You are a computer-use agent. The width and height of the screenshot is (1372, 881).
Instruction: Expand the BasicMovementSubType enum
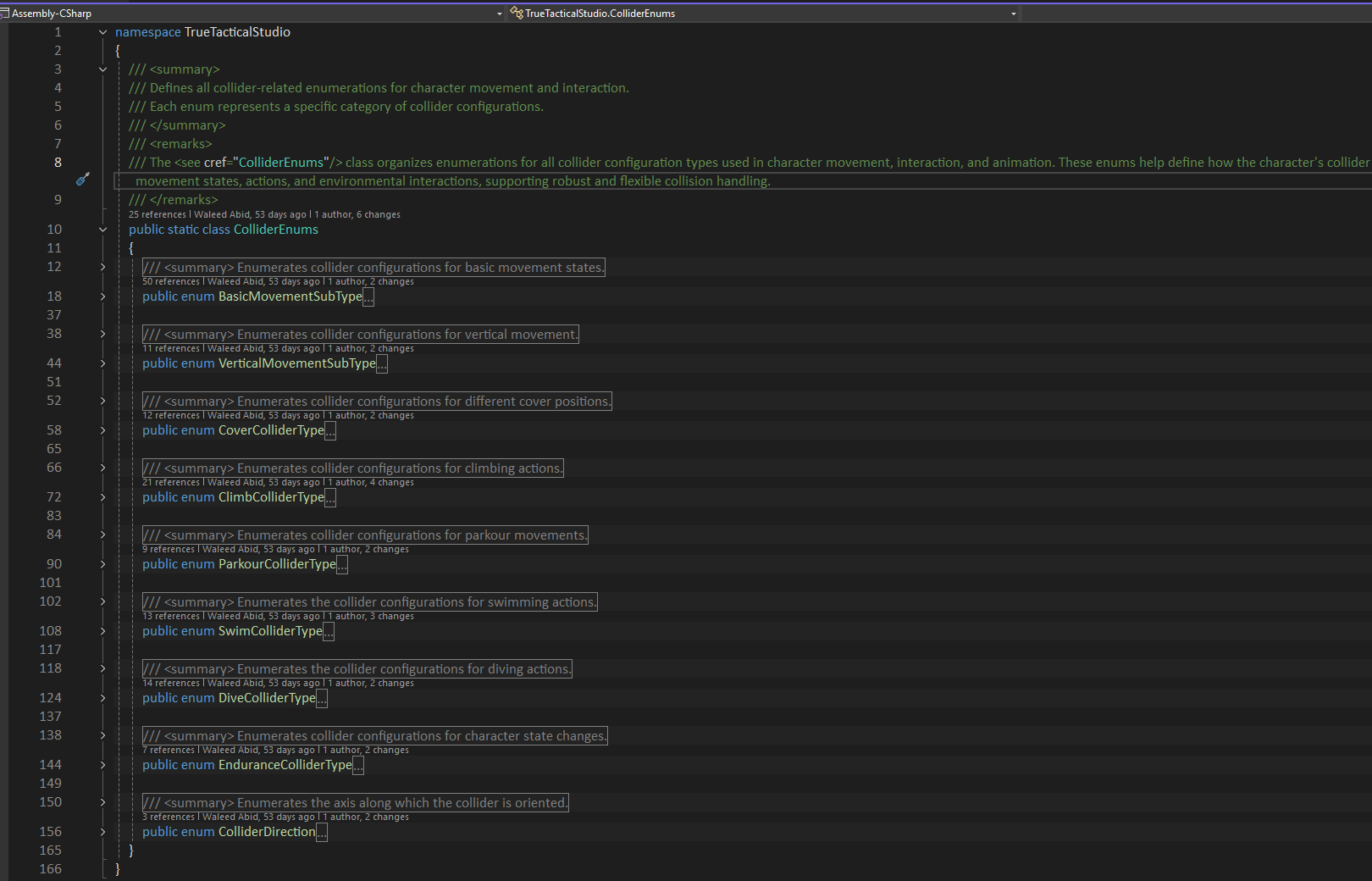tap(102, 296)
